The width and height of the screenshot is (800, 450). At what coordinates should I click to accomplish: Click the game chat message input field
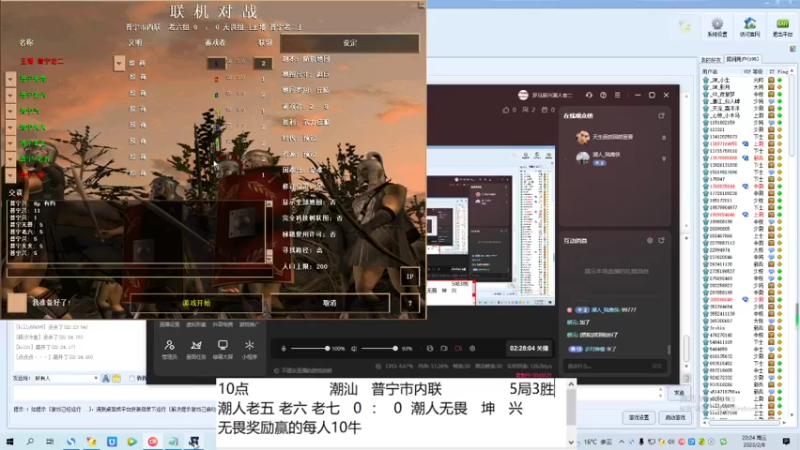pyautogui.click(x=140, y=272)
